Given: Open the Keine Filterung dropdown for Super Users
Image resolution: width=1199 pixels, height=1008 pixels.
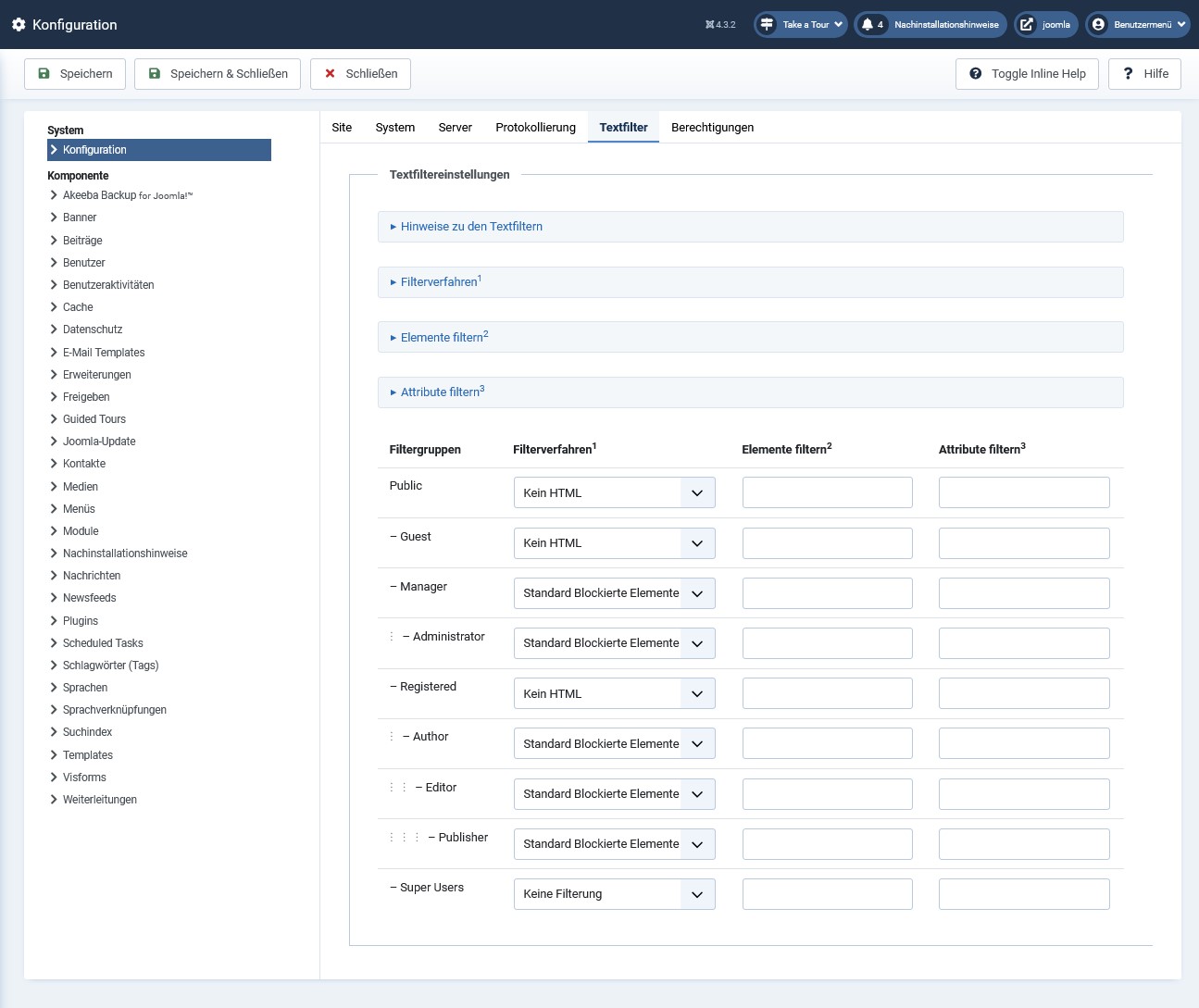Looking at the screenshot, I should click(x=614, y=894).
